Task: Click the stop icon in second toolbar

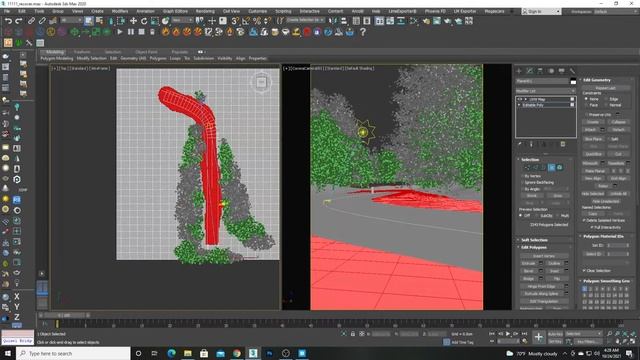Action: click(141, 32)
